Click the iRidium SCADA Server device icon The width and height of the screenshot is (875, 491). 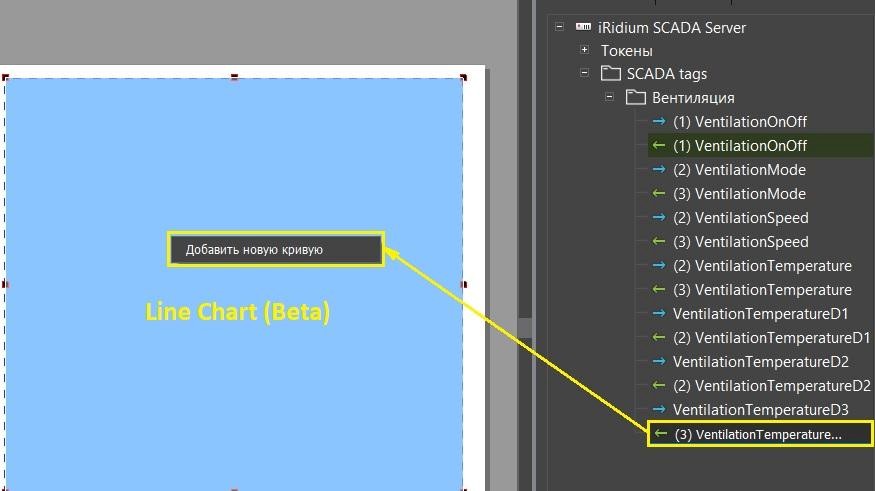tap(583, 27)
